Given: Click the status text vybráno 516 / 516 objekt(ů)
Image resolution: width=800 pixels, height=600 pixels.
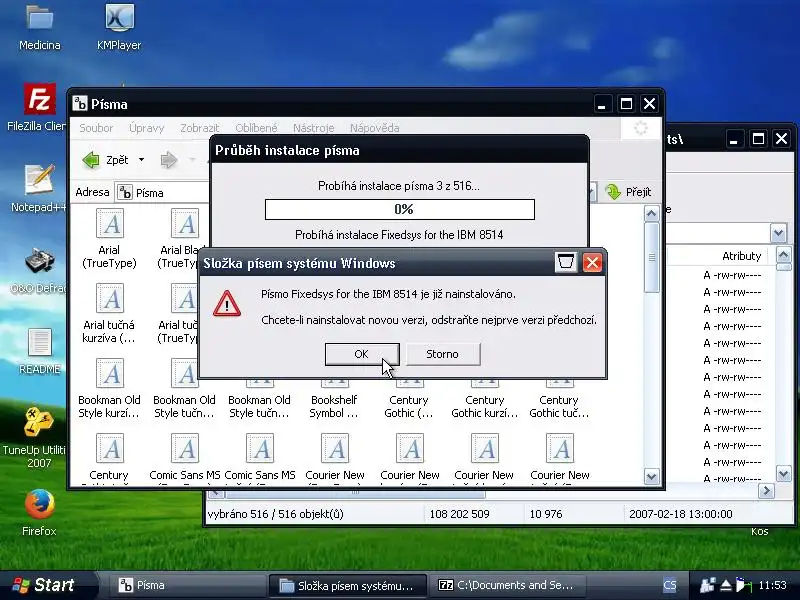Looking at the screenshot, I should [276, 514].
